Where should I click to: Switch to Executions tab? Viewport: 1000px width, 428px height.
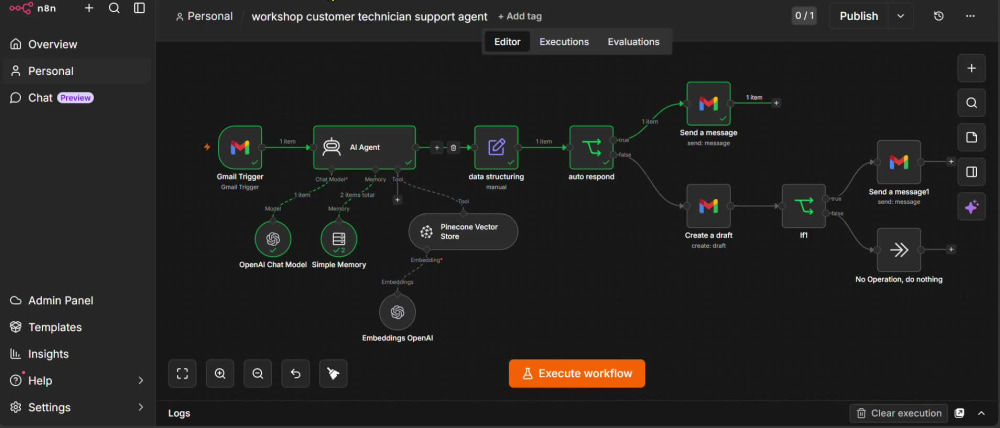(564, 42)
